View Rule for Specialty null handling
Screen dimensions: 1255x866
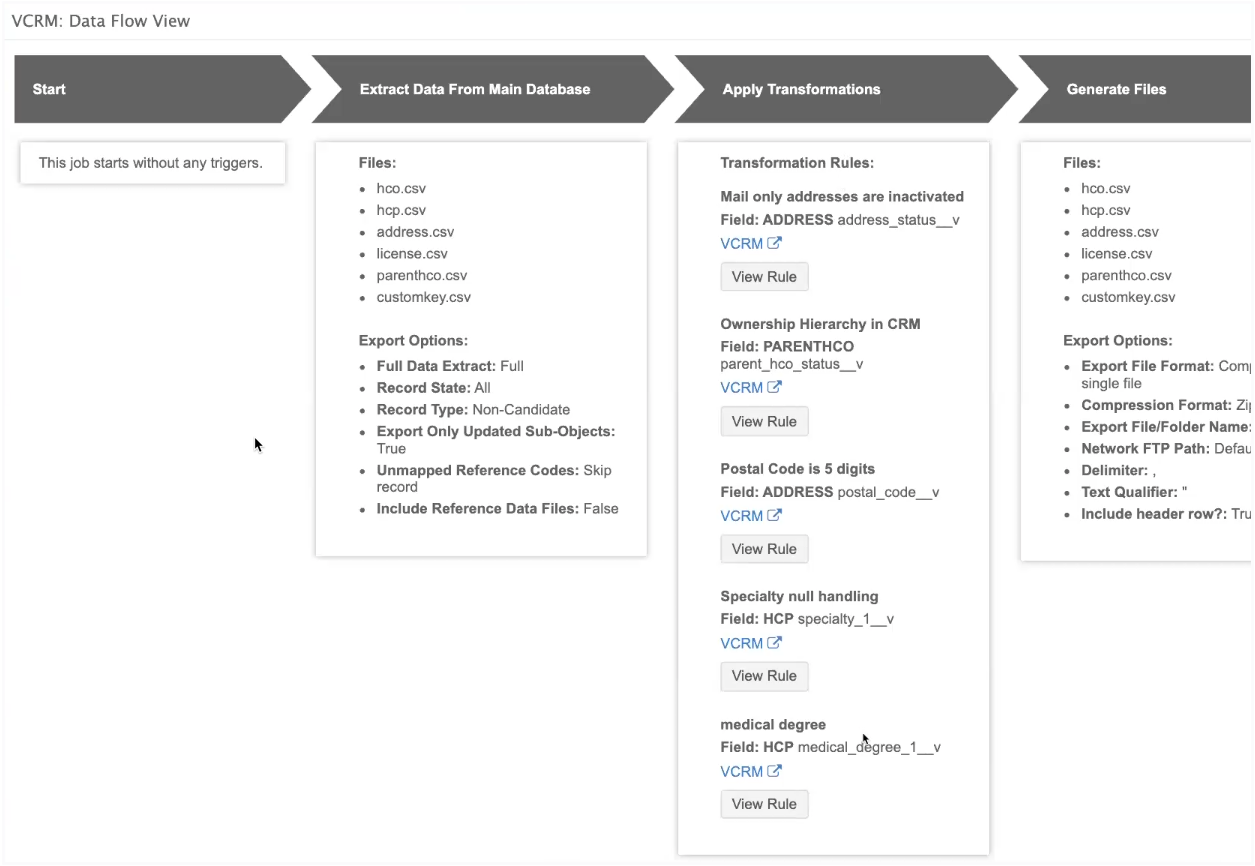click(x=764, y=676)
